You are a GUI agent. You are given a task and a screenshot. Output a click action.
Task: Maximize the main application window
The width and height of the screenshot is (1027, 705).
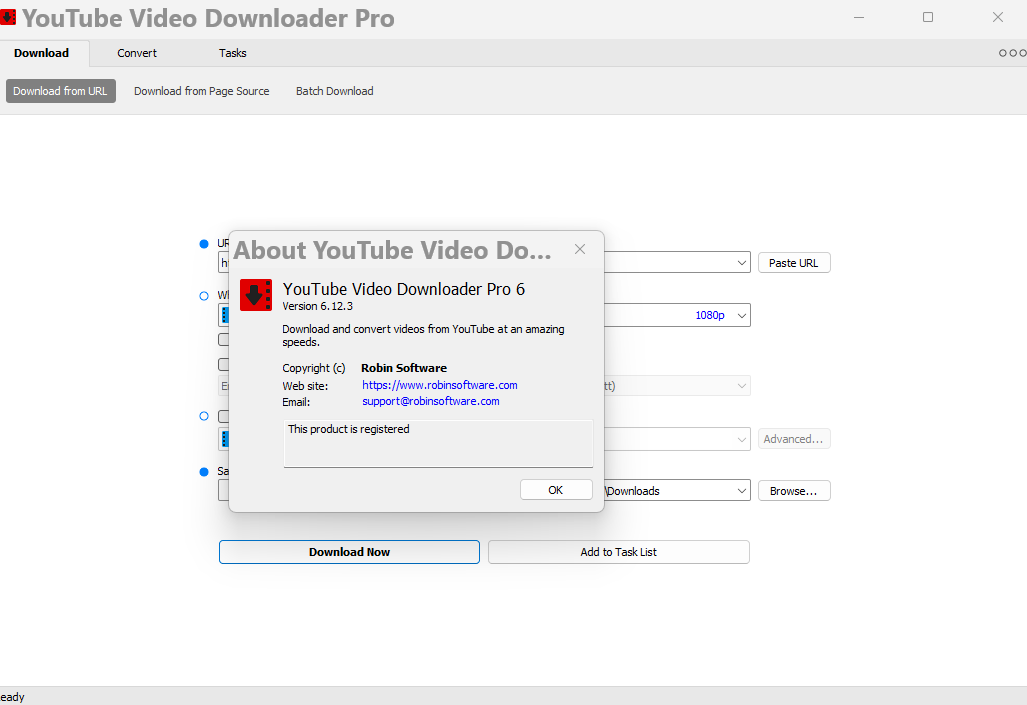point(928,17)
